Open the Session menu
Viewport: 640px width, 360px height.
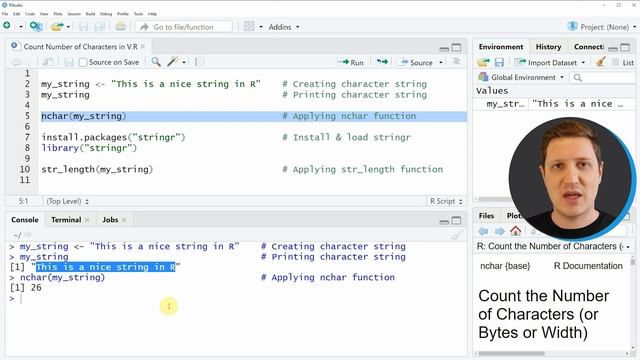pyautogui.click(x=74, y=14)
